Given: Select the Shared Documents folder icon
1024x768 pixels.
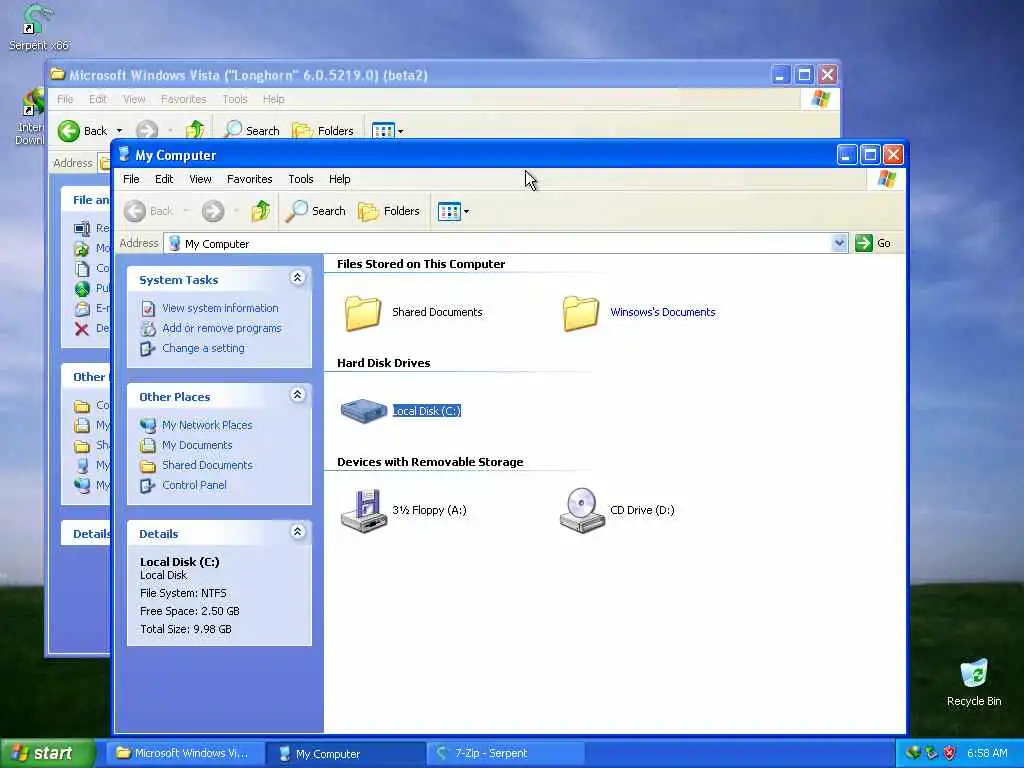Looking at the screenshot, I should 362,312.
